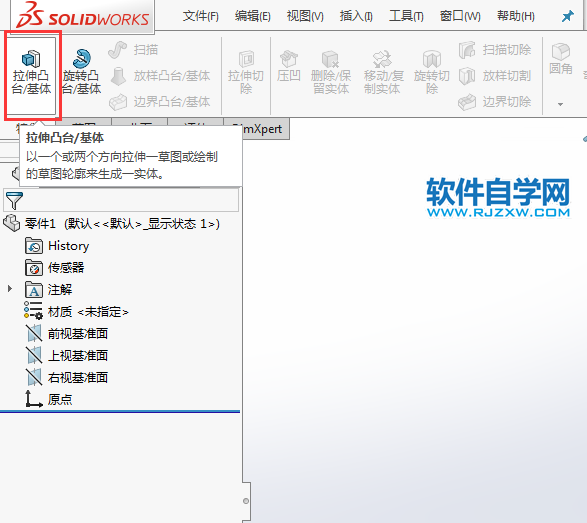Select 材质 <未指定> material item
The width and height of the screenshot is (587, 523).
pos(76,311)
